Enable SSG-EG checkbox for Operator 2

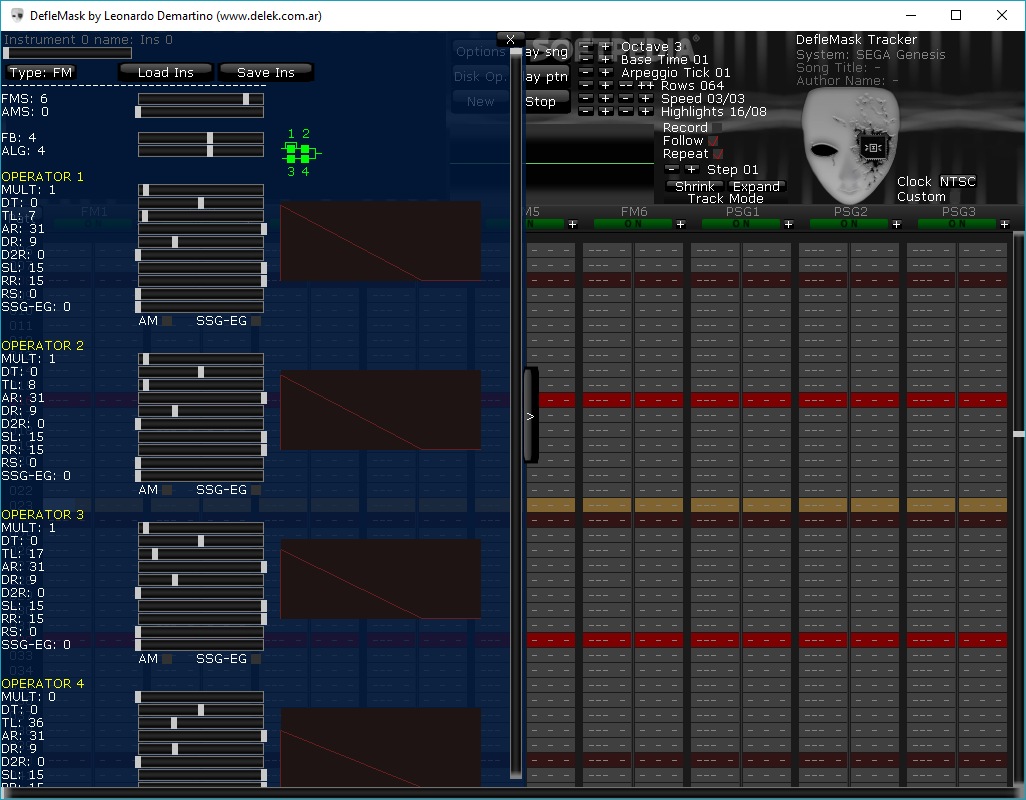coord(256,490)
